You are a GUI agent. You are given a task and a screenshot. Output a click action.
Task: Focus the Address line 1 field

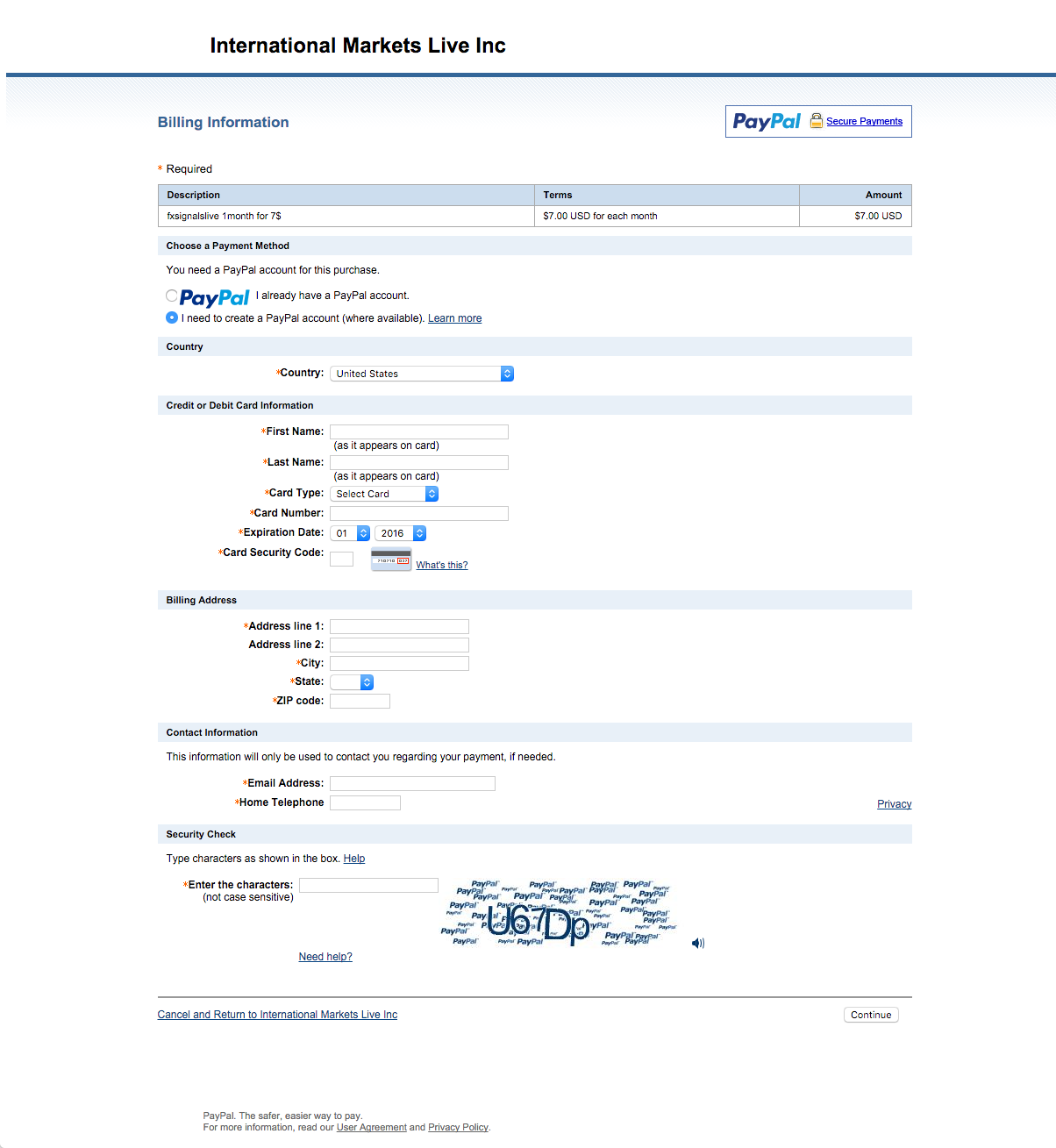pyautogui.click(x=399, y=626)
